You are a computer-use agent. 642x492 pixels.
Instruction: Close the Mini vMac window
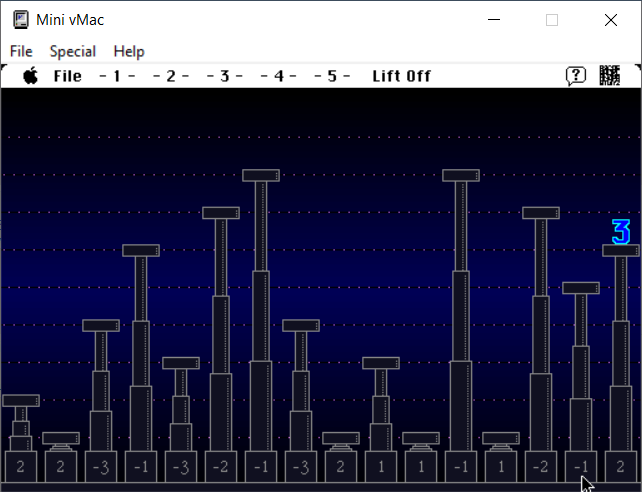pyautogui.click(x=611, y=20)
